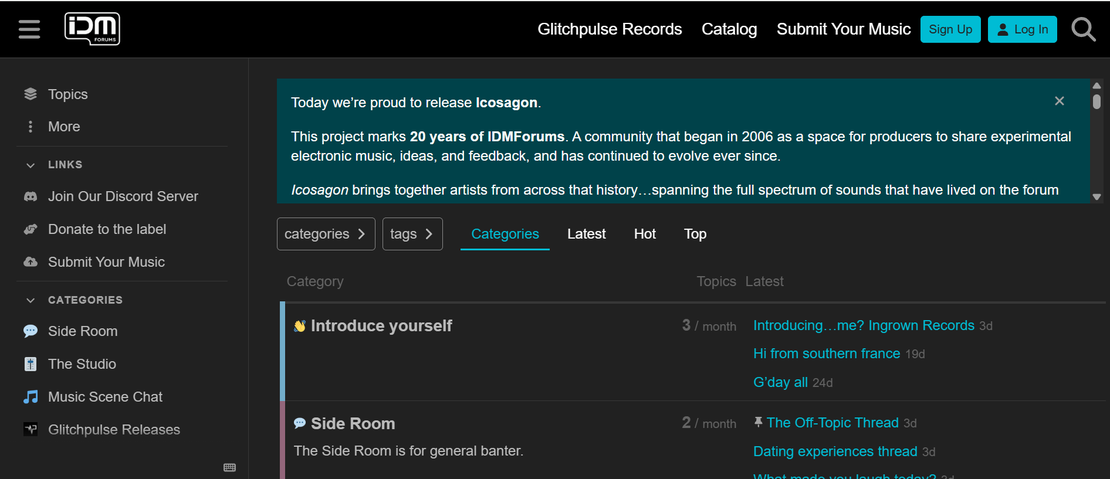Viewport: 1110px width, 479px height.
Task: Open topic Hi from southern france
Action: pyautogui.click(x=826, y=353)
